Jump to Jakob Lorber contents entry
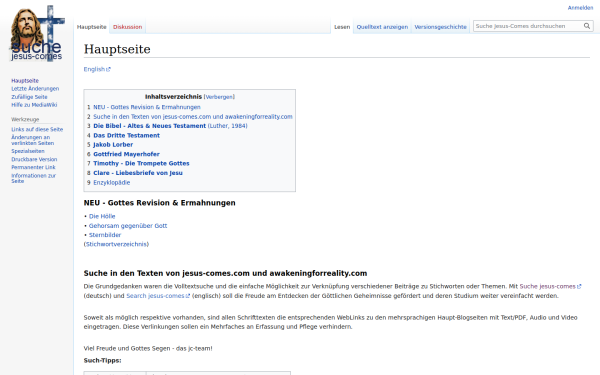The image size is (600, 375). point(113,145)
